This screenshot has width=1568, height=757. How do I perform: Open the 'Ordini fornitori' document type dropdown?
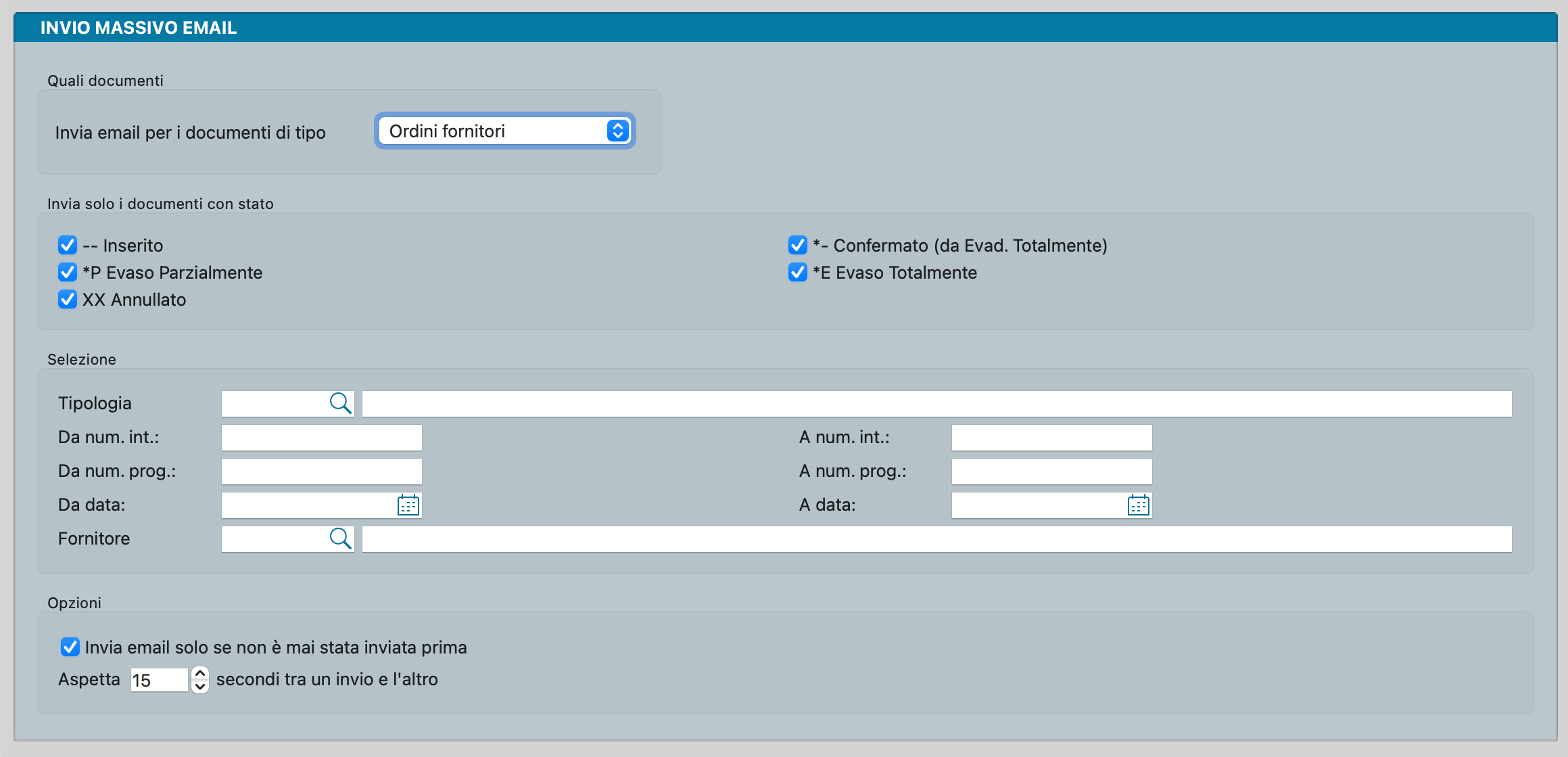point(505,131)
